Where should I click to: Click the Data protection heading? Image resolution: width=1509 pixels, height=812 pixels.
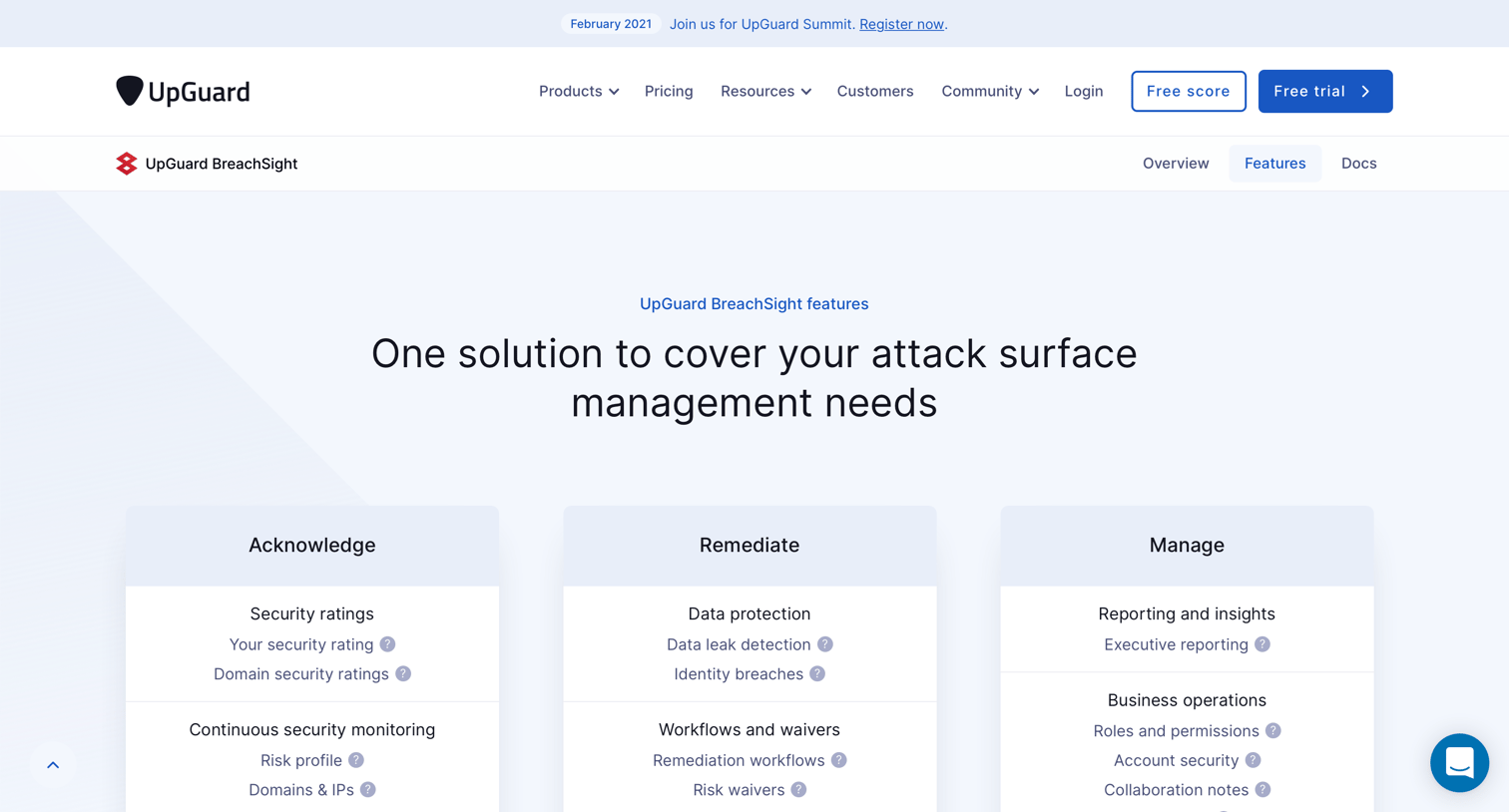pyautogui.click(x=750, y=613)
